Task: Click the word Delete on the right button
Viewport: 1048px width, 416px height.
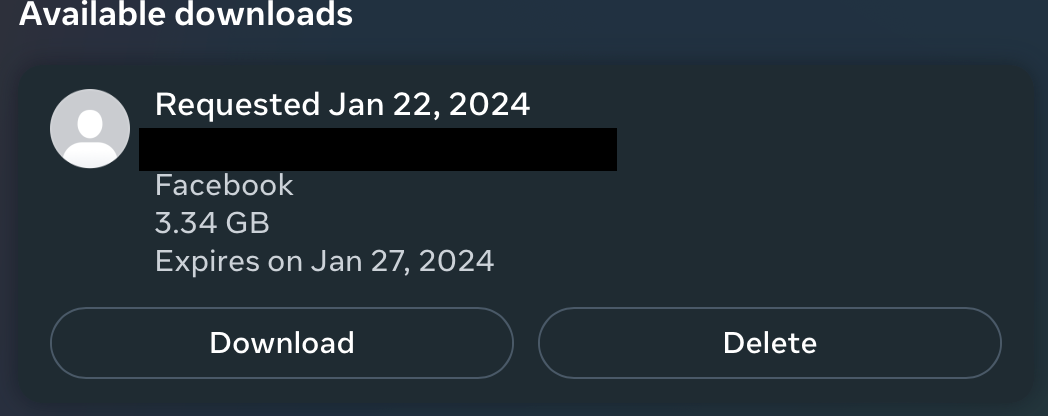Action: click(769, 343)
